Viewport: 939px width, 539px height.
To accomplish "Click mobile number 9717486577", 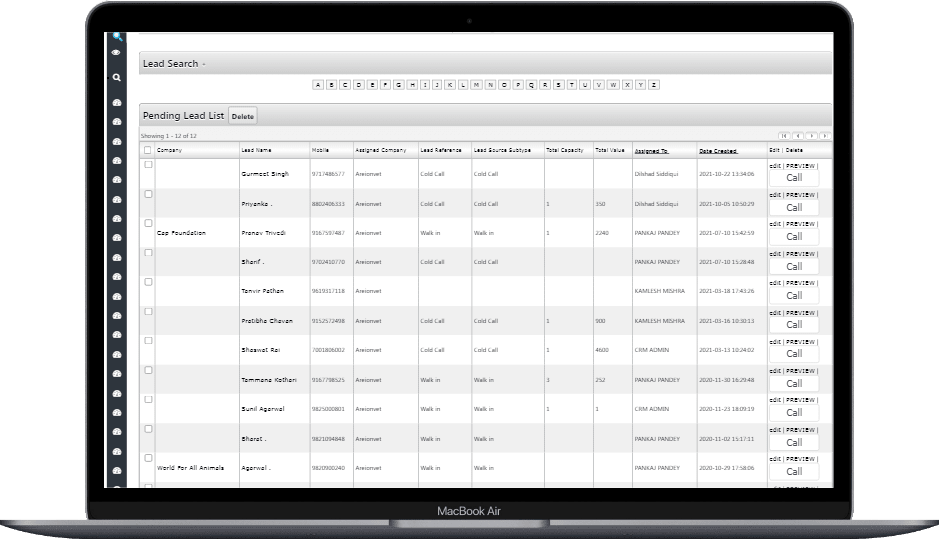I will (328, 174).
